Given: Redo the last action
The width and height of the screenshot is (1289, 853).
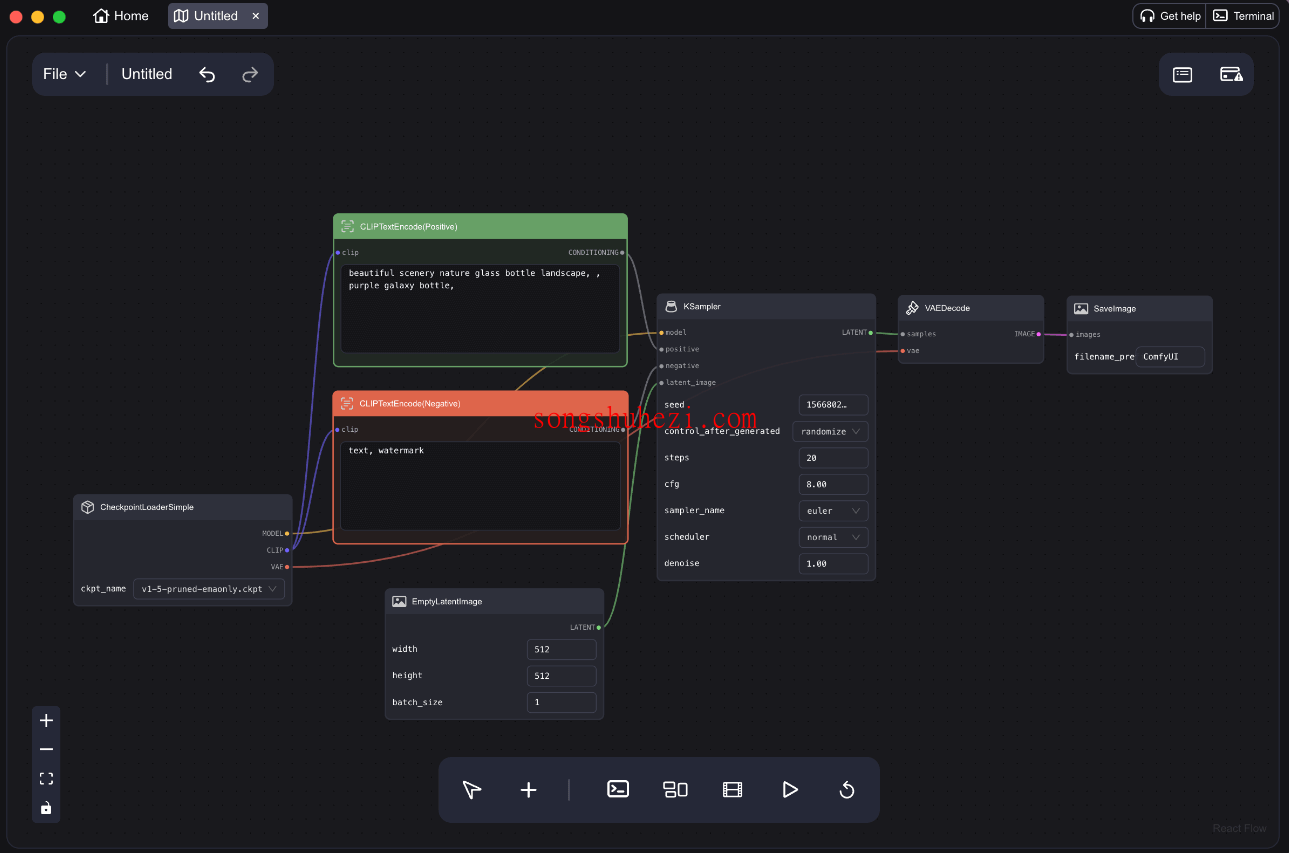Looking at the screenshot, I should tap(250, 74).
